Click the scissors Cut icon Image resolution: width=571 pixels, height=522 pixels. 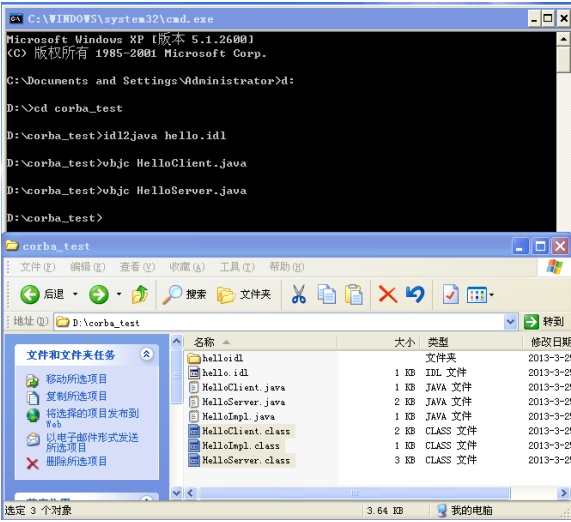(x=299, y=294)
